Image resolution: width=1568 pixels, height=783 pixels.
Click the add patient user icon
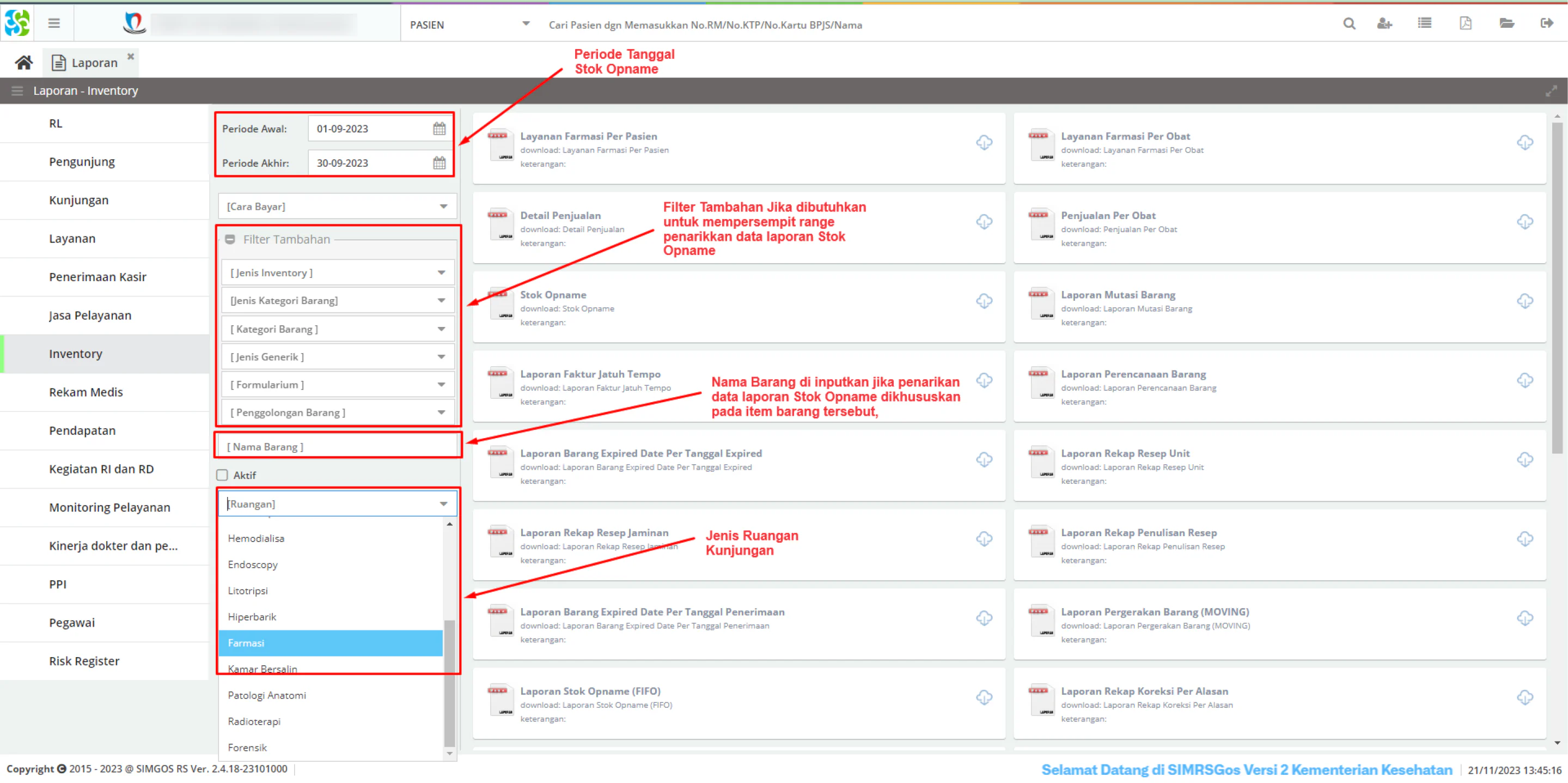(1385, 24)
